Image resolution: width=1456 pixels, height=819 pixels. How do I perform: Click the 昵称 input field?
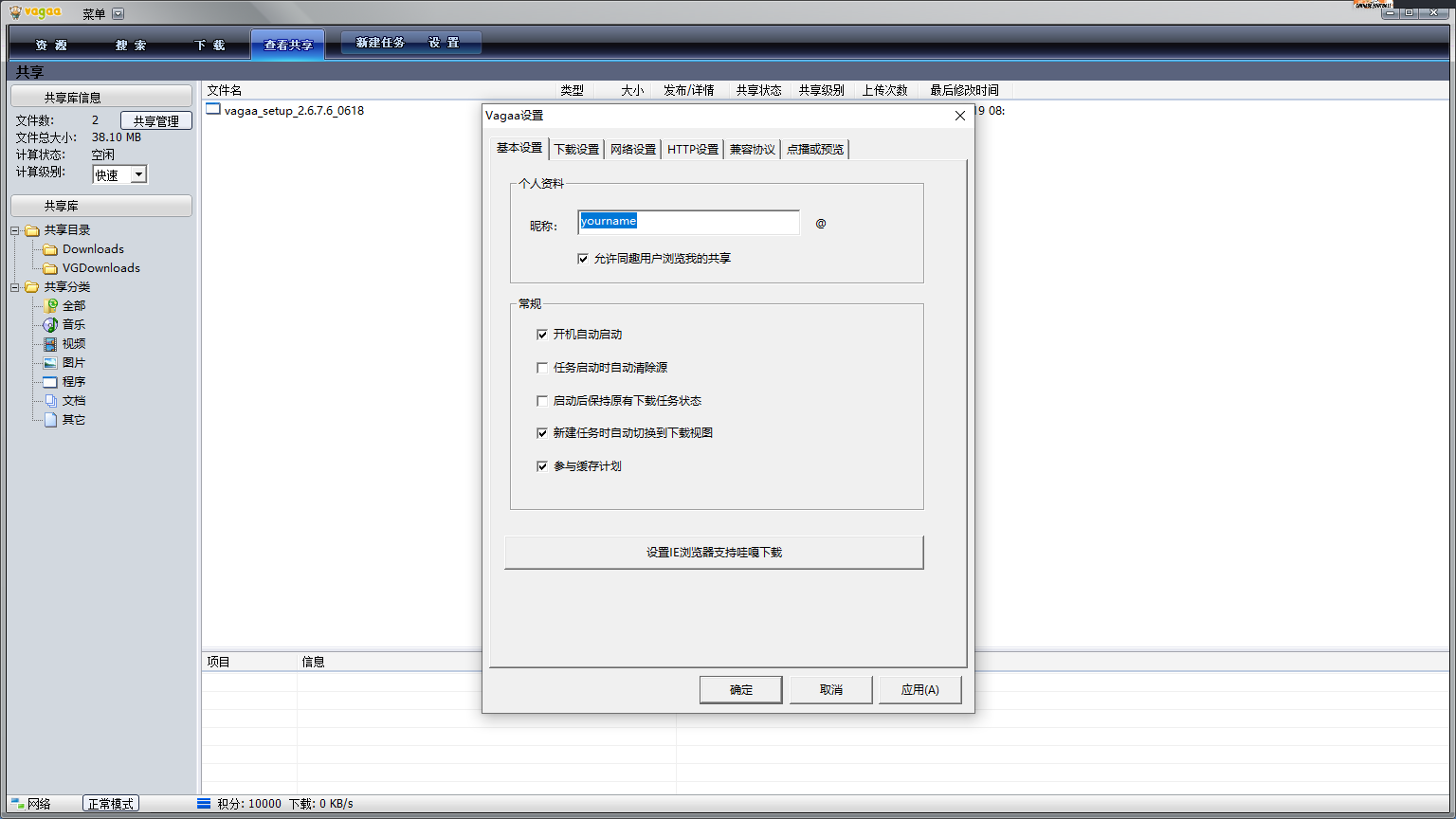[x=689, y=222]
